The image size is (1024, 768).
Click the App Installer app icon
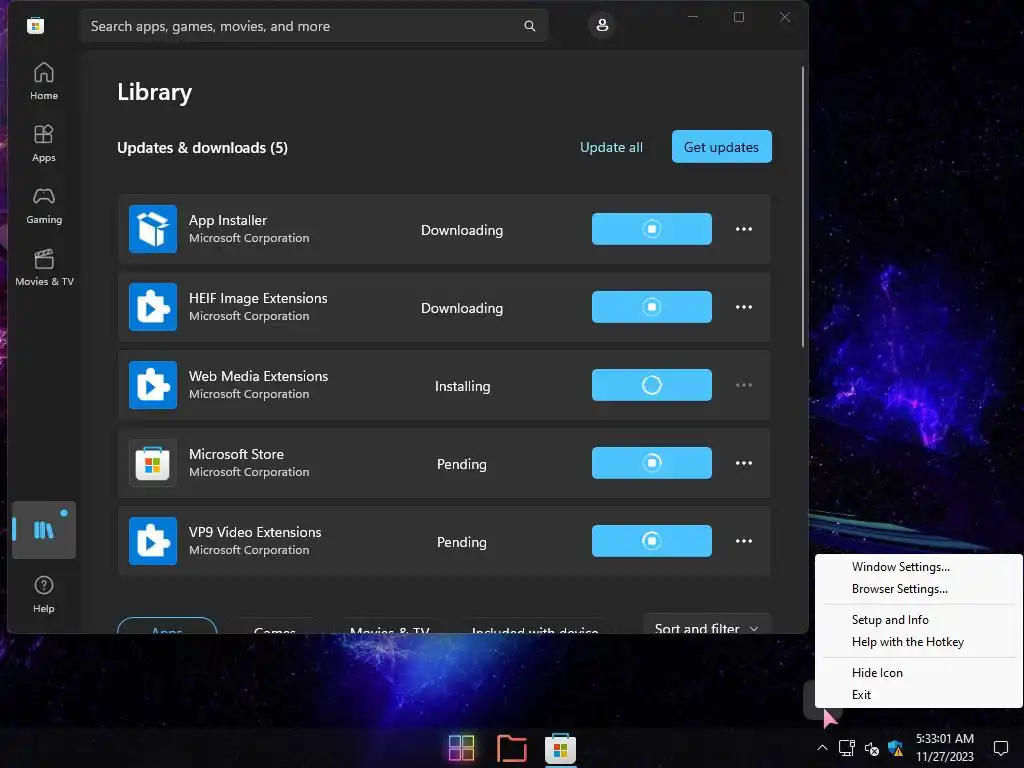(x=153, y=229)
